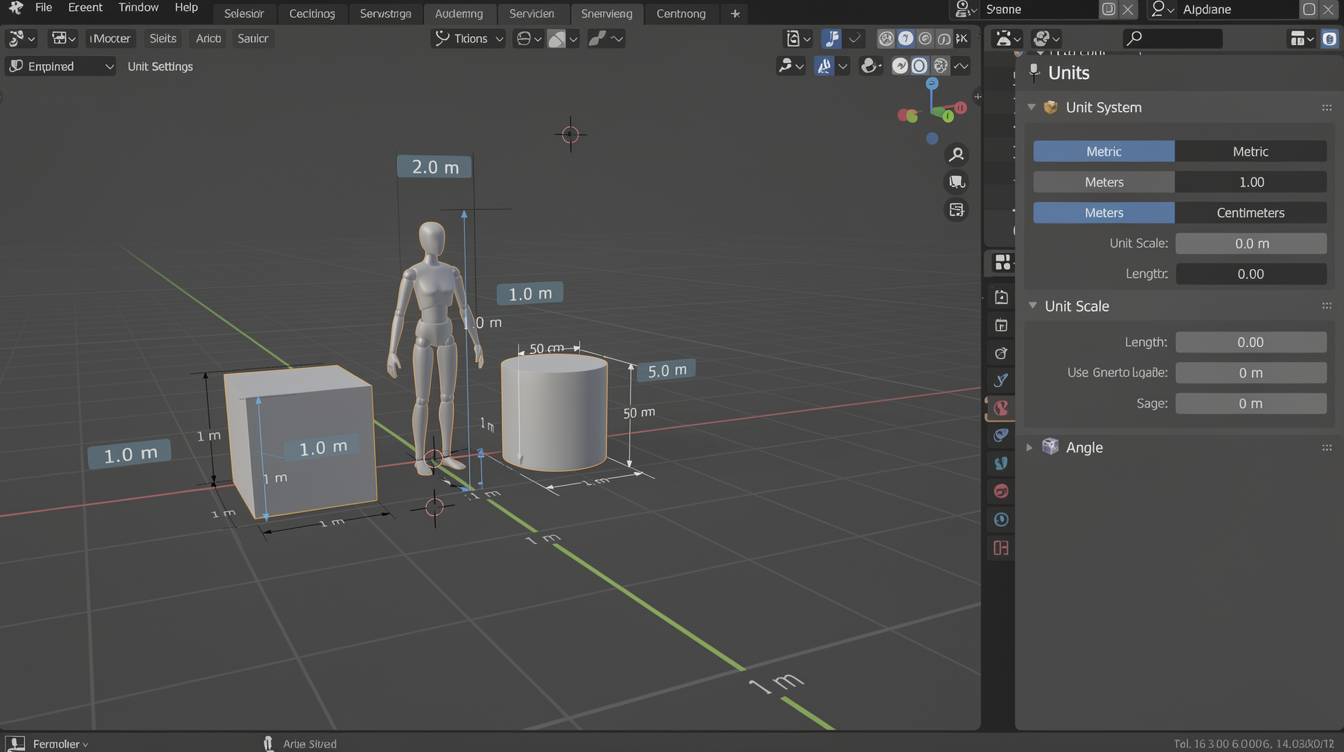Click the editor type selector icon top-left
This screenshot has height=752, width=1344.
(x=18, y=38)
